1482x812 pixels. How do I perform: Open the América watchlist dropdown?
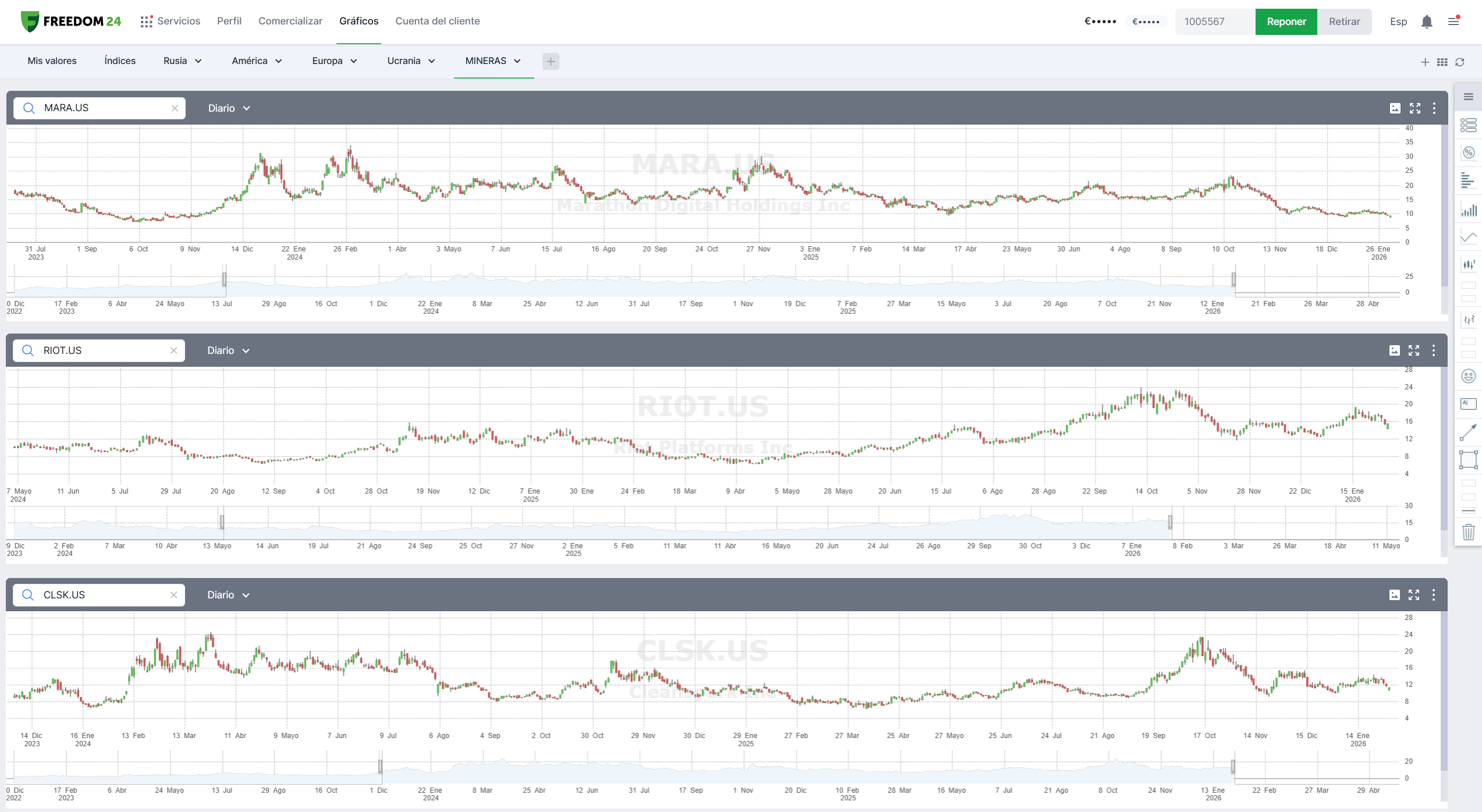pos(257,61)
